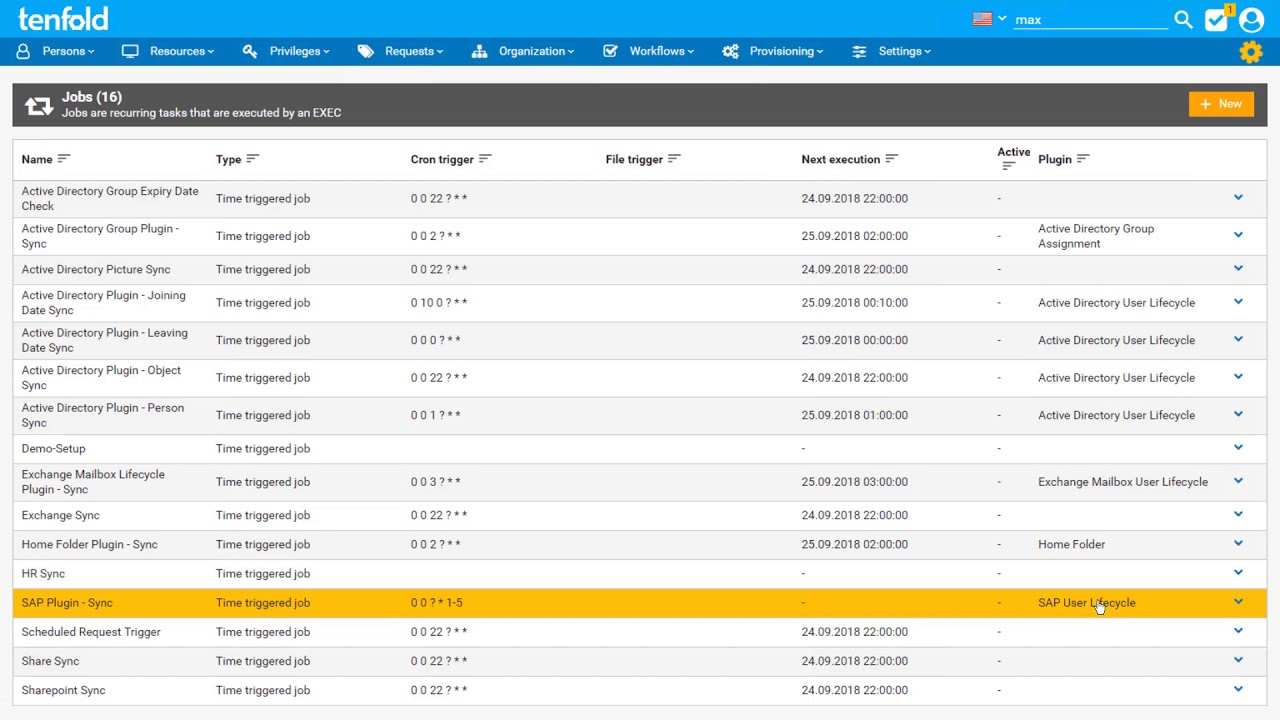
Task: Click the Type column sort icon
Action: point(252,159)
